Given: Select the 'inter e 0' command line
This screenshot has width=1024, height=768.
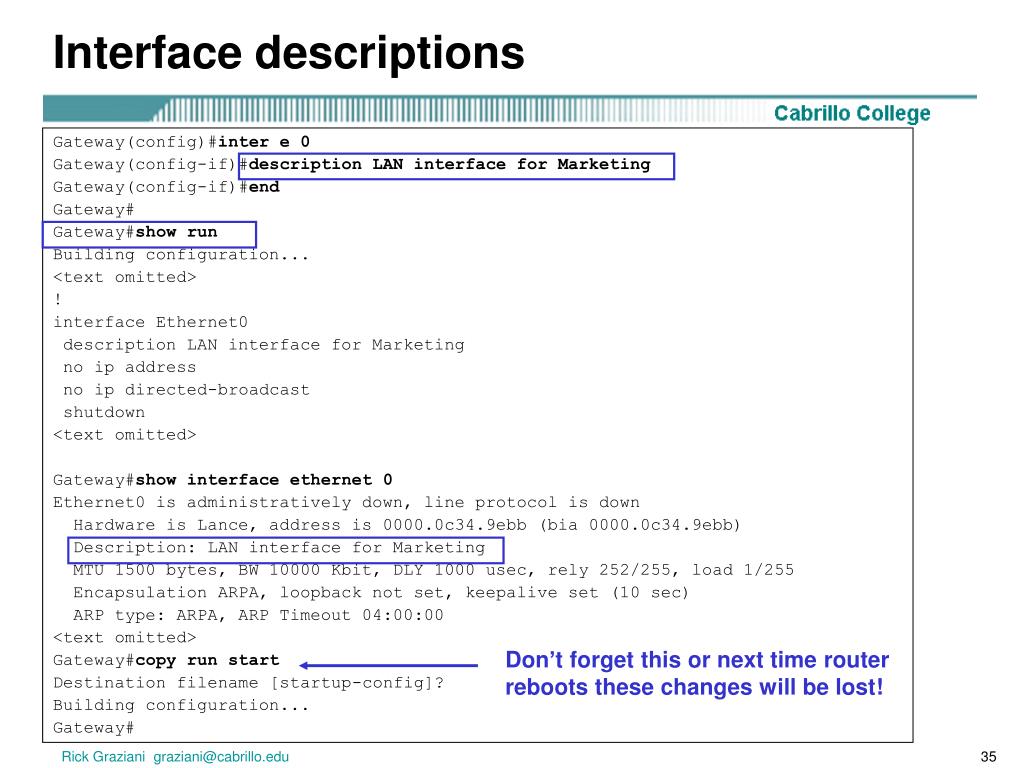Looking at the screenshot, I should coord(182,142).
